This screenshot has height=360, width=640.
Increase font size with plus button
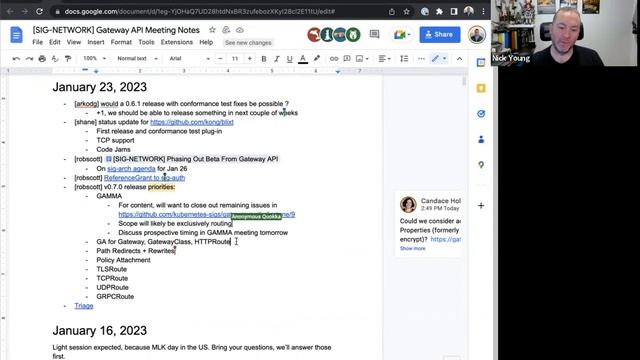pyautogui.click(x=249, y=59)
